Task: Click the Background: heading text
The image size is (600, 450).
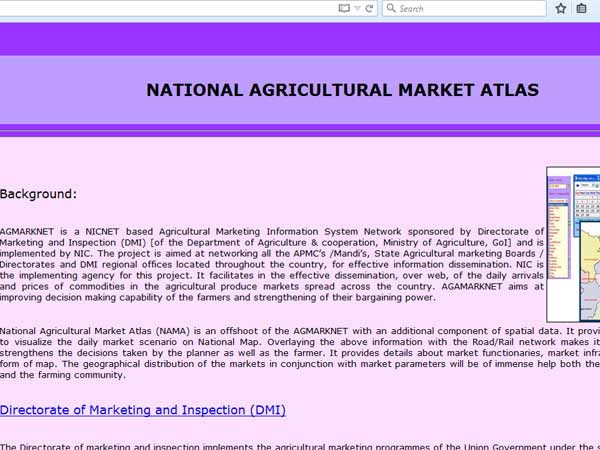Action: tap(38, 194)
